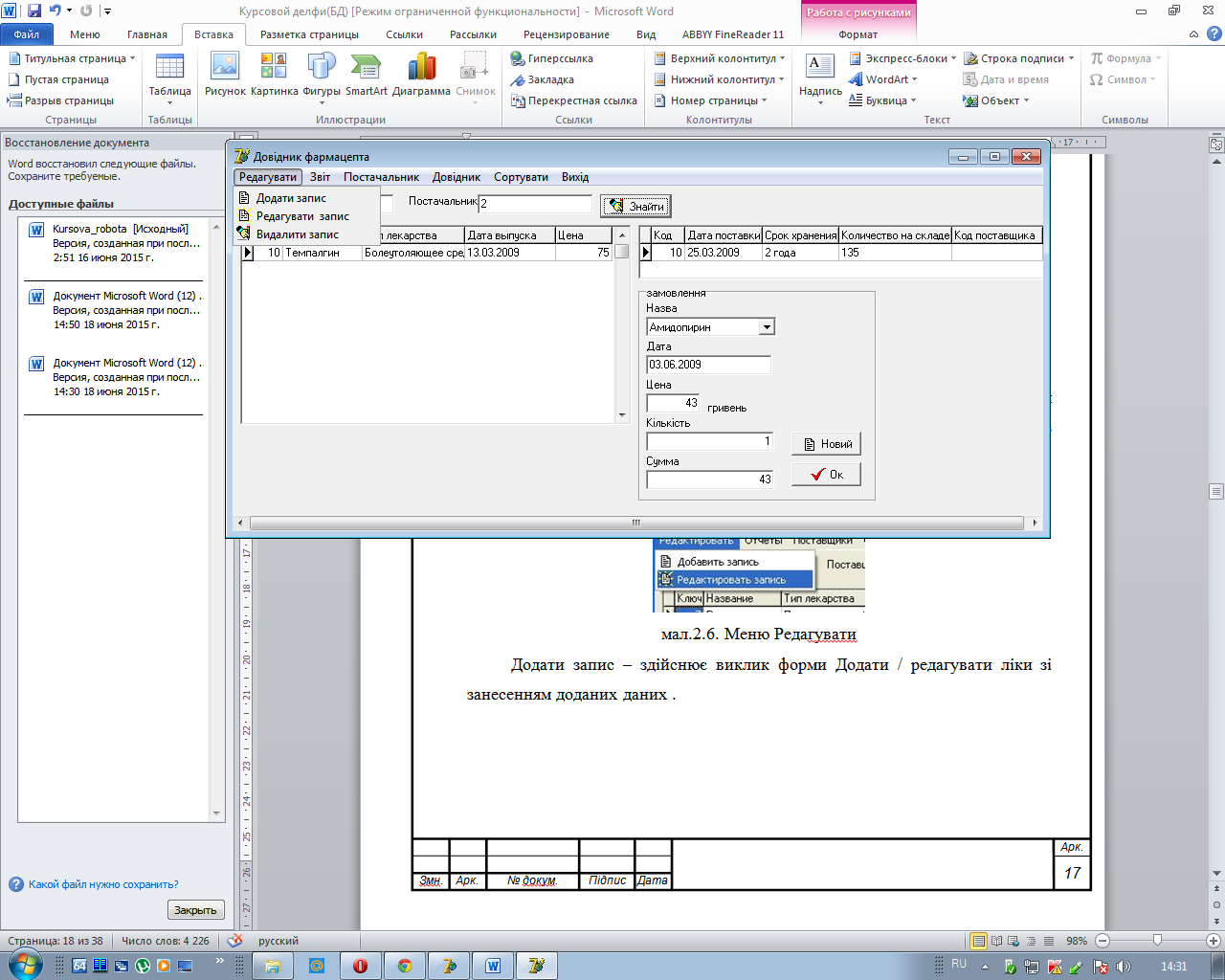Open the Звіт menu in Довідник фармацевта
Image resolution: width=1225 pixels, height=980 pixels.
click(320, 177)
